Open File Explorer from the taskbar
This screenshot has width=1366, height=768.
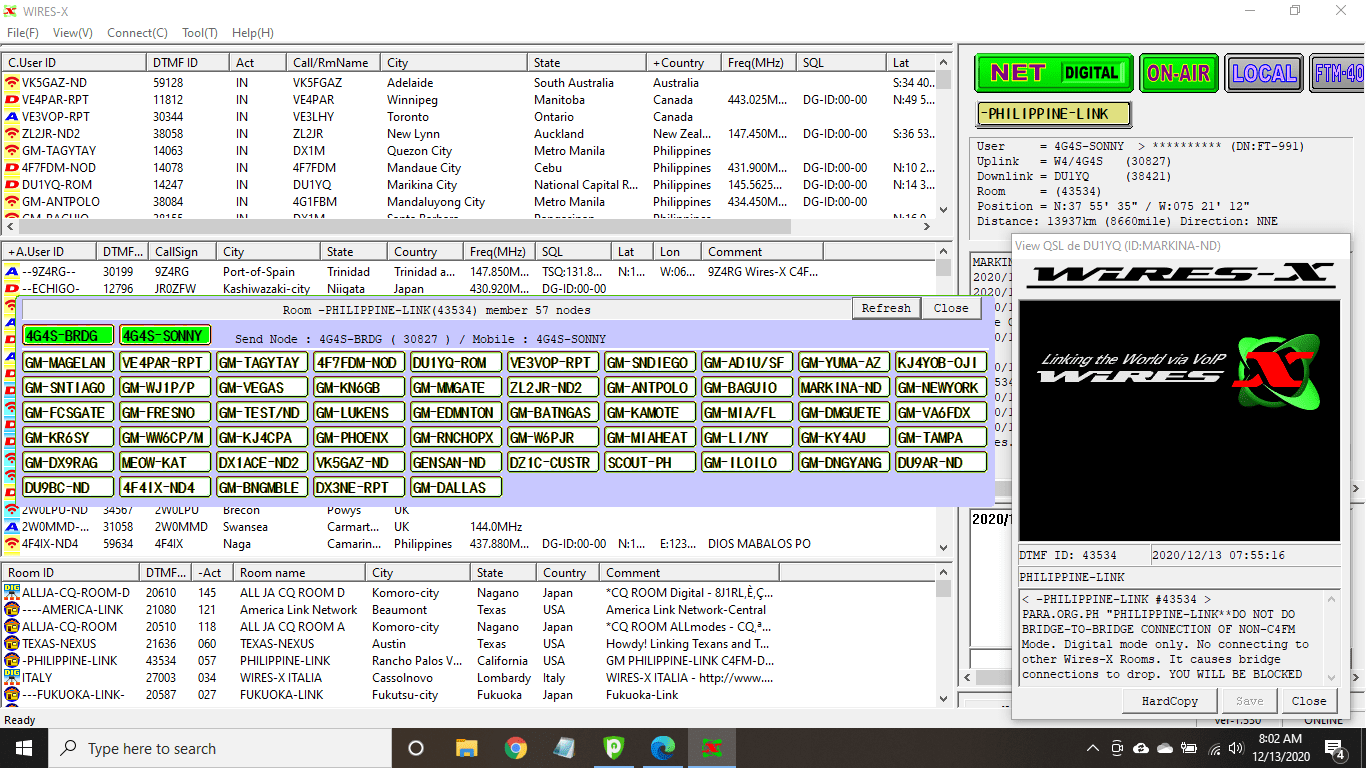click(x=466, y=748)
